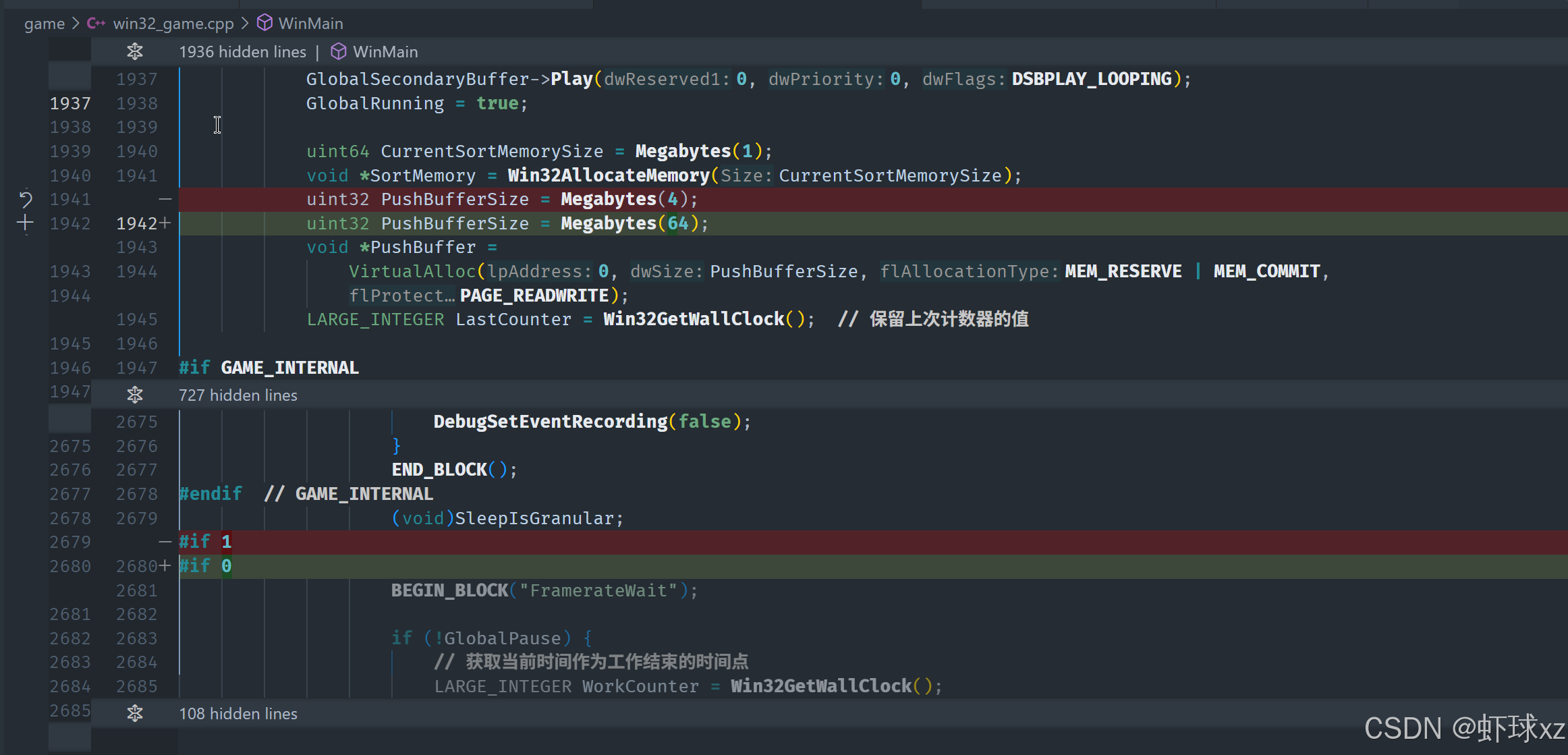The height and width of the screenshot is (755, 1568).
Task: Click the revert change arrow at line 1941
Action: (26, 199)
